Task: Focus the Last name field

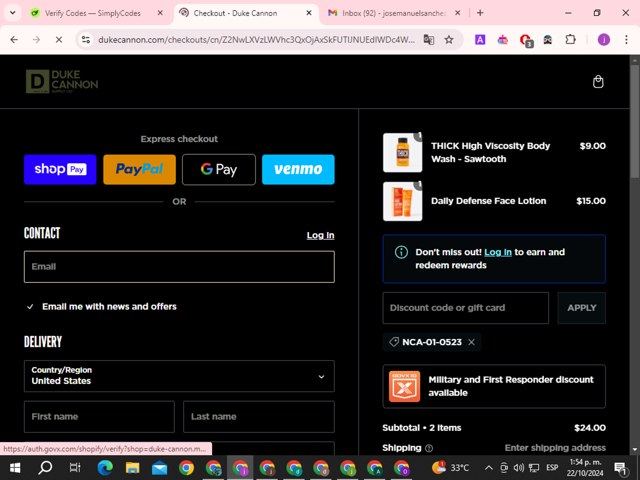Action: point(259,417)
